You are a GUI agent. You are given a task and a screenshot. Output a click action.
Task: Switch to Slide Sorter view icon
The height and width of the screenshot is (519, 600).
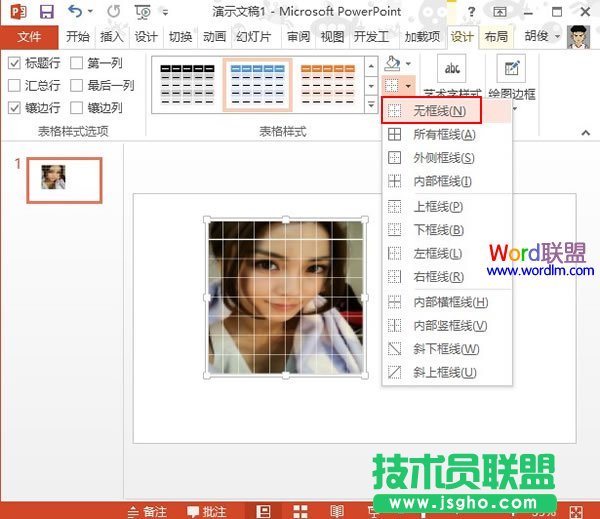tap(300, 511)
